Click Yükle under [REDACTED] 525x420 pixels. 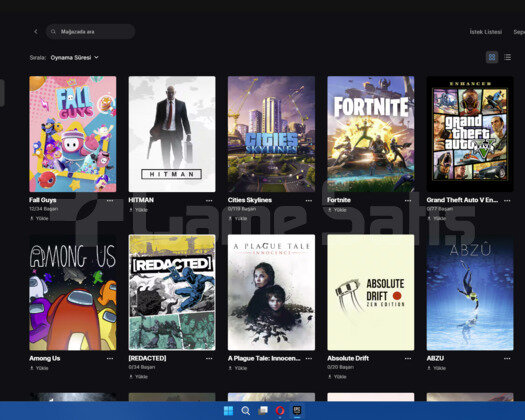138,376
